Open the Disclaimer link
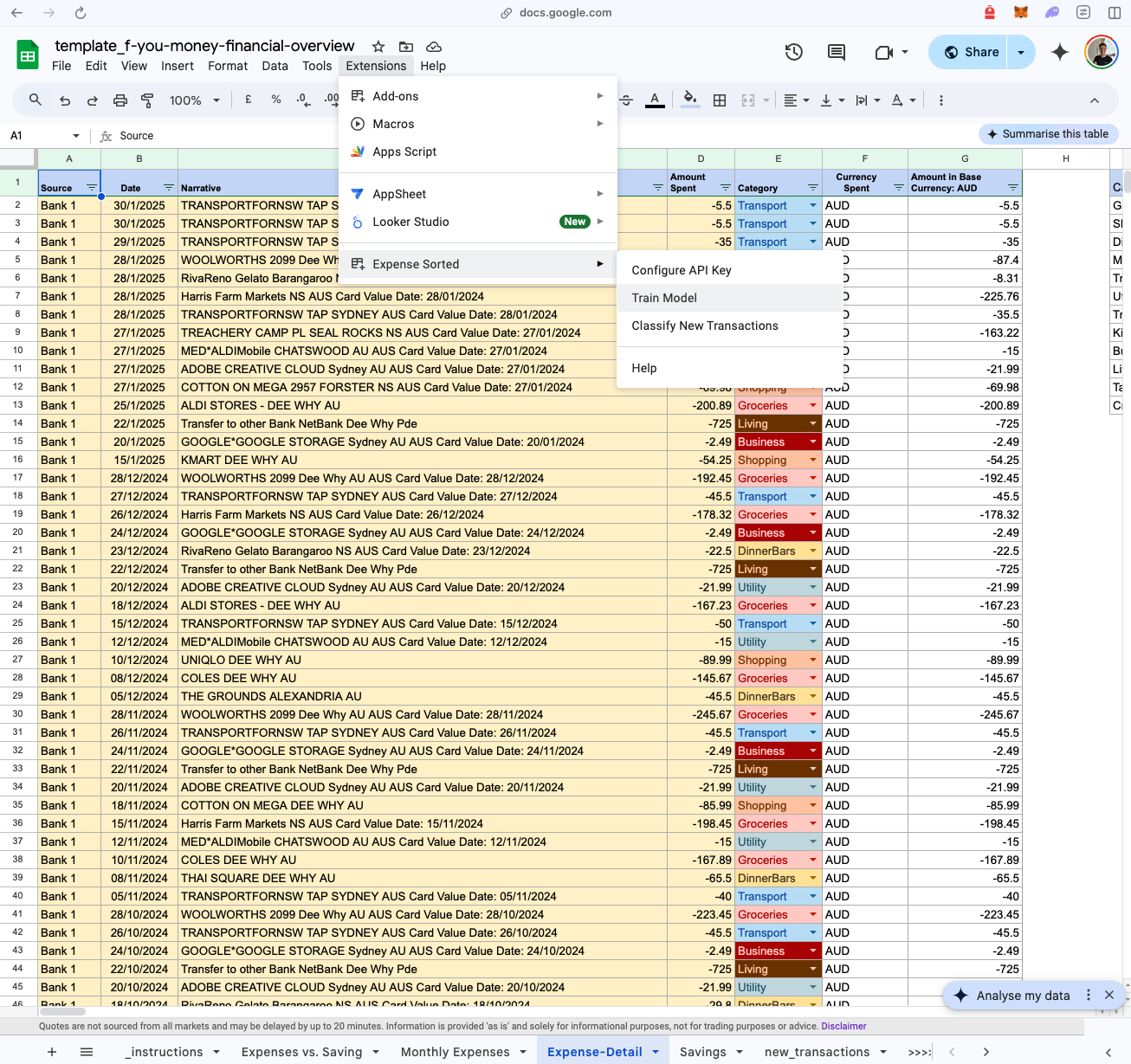This screenshot has width=1131, height=1064. pos(843,1026)
